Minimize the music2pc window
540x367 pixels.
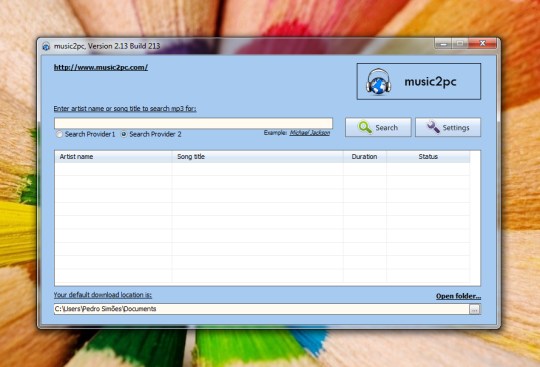click(444, 43)
